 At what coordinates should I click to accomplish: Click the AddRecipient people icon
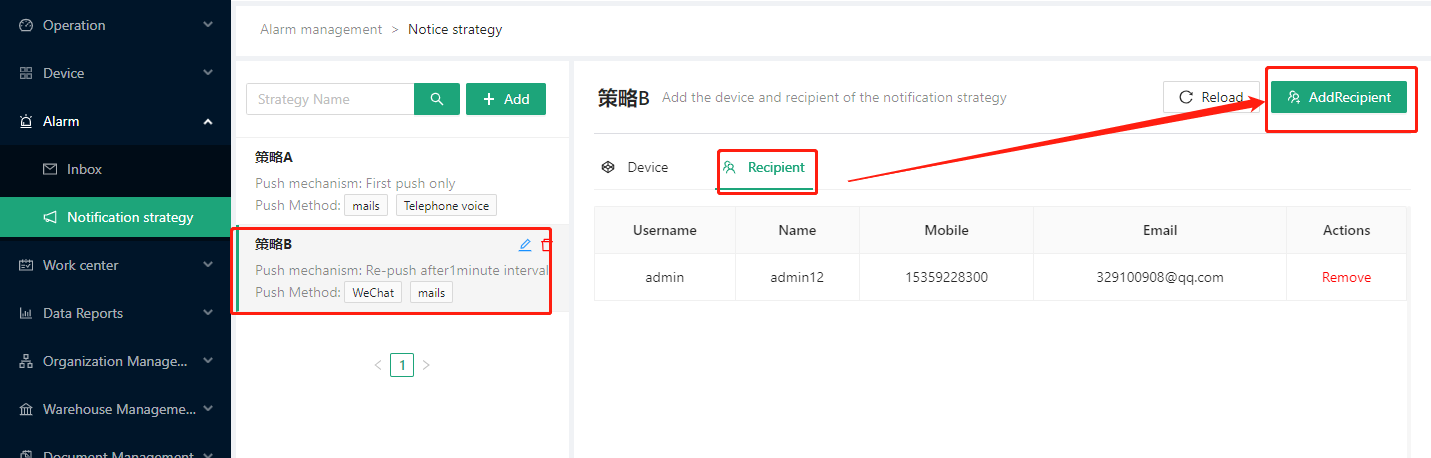click(x=1294, y=97)
